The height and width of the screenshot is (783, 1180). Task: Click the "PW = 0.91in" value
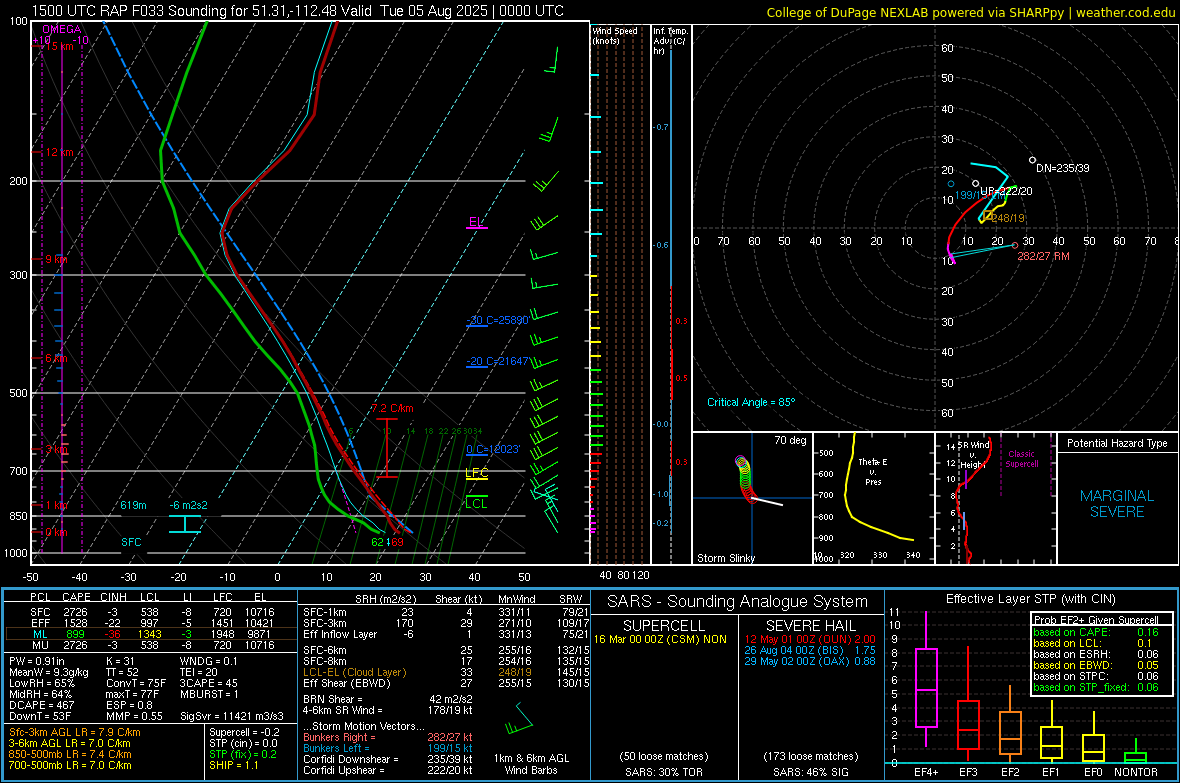point(37,661)
